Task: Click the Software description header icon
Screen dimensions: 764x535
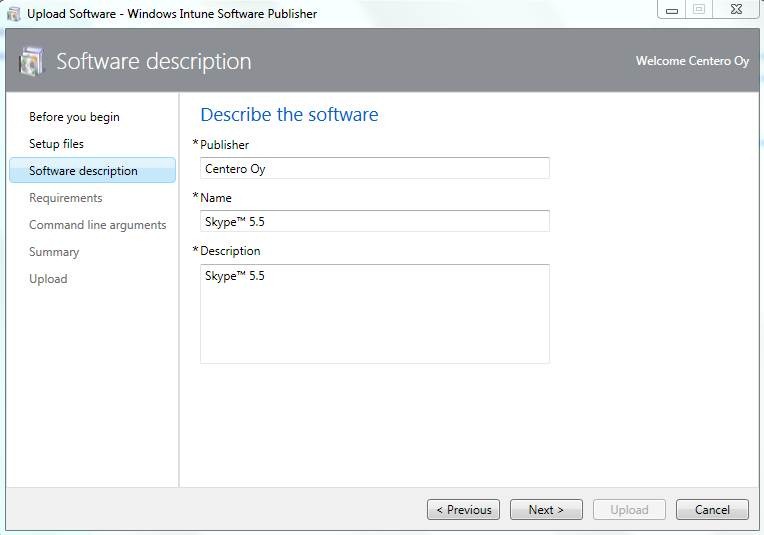Action: point(32,61)
